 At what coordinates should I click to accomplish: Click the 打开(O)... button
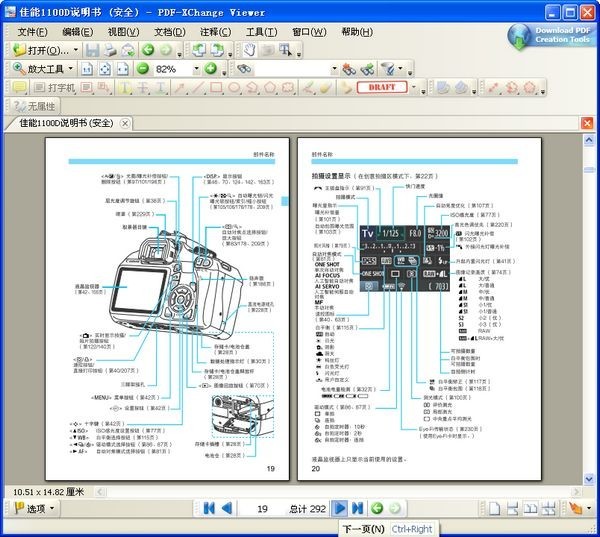pos(41,50)
